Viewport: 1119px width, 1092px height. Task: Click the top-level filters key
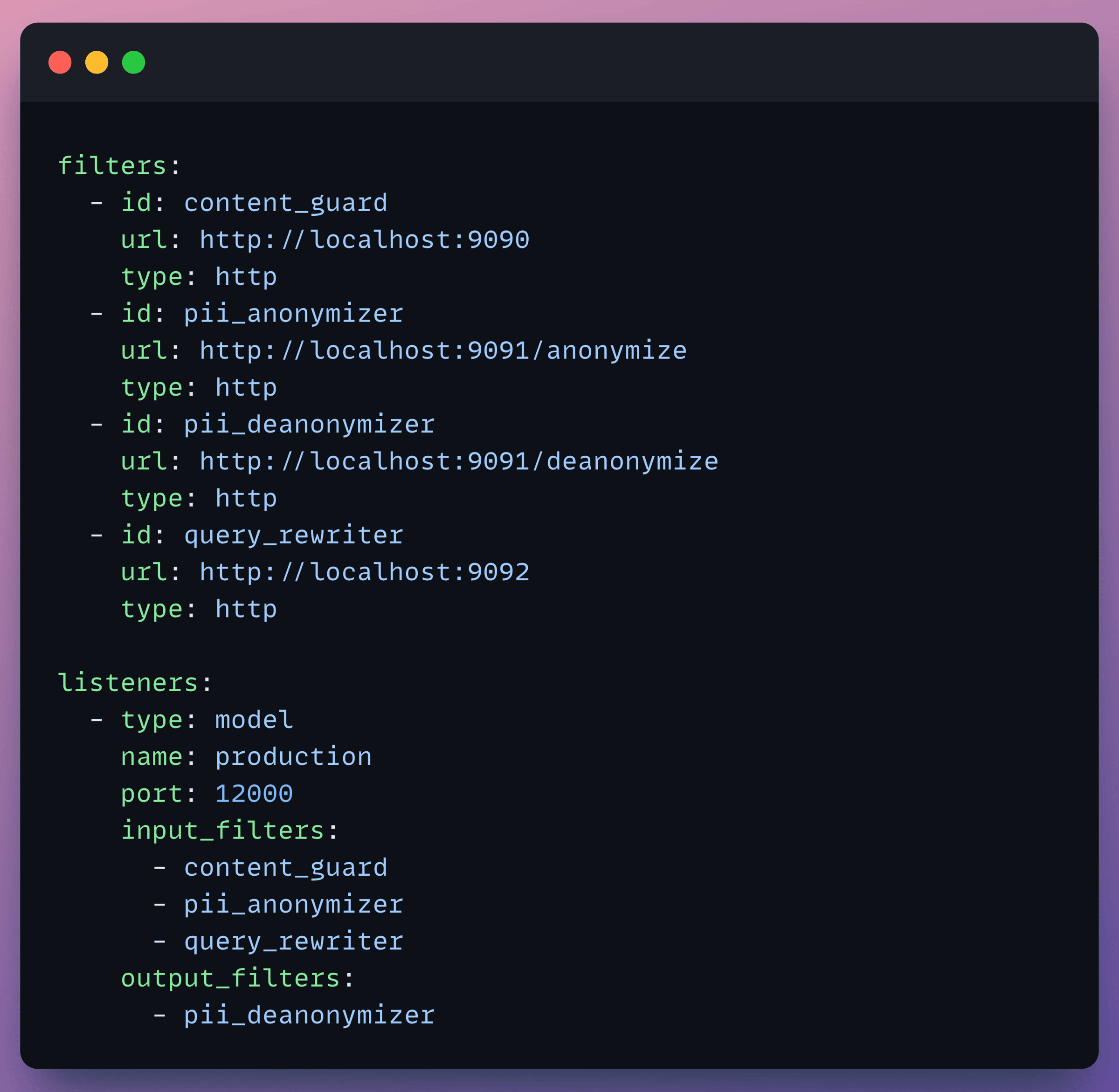coord(112,166)
